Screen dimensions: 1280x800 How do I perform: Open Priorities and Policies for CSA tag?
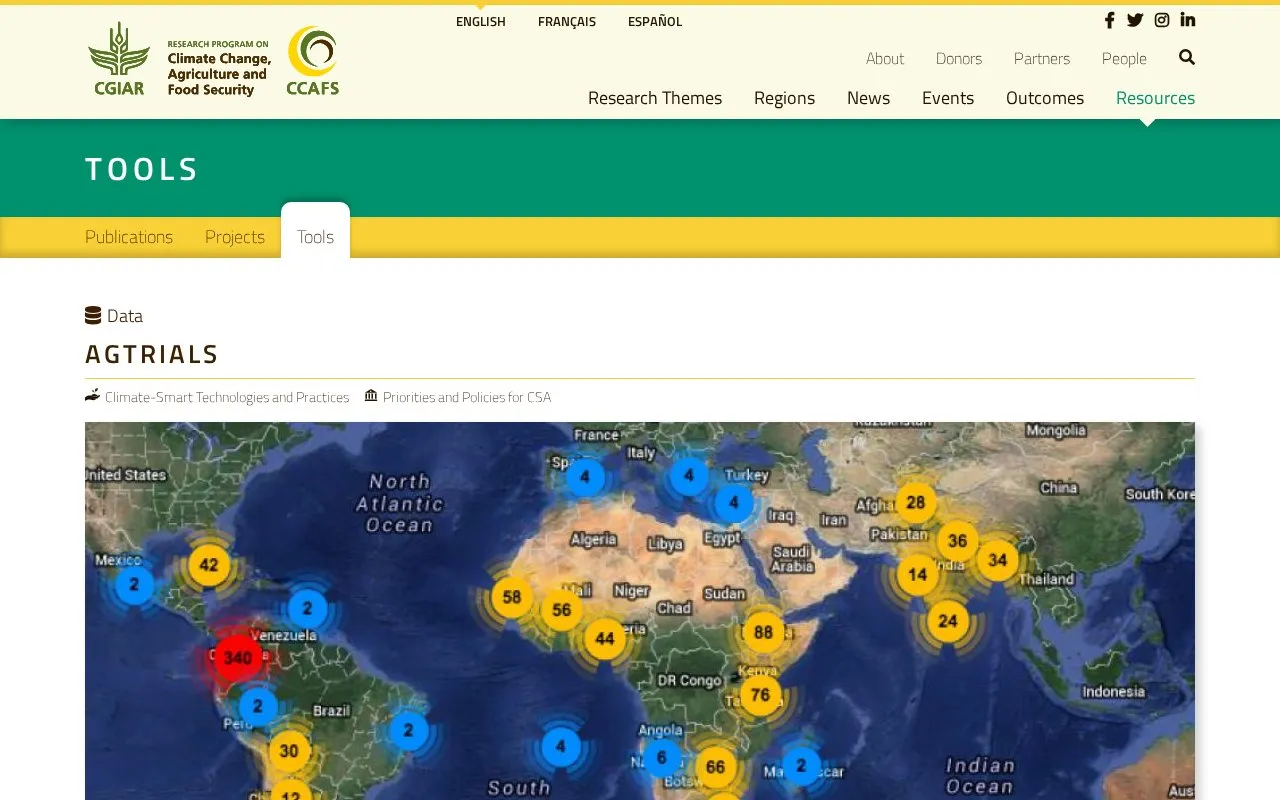pyautogui.click(x=466, y=397)
